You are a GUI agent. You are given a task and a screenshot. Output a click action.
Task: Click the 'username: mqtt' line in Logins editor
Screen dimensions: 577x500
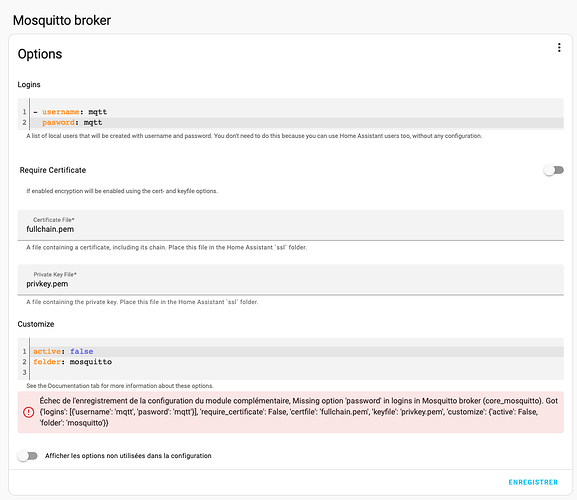[x=298, y=112]
